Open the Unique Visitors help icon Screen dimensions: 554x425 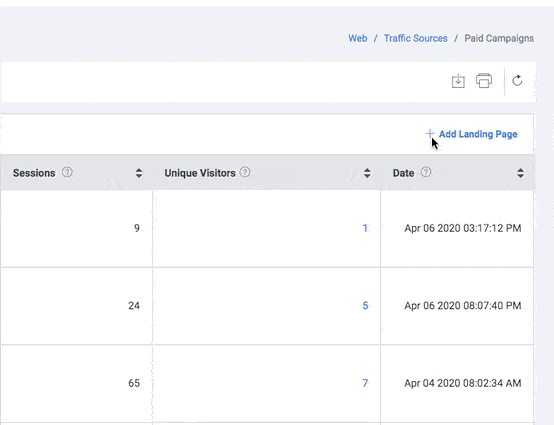tap(245, 172)
